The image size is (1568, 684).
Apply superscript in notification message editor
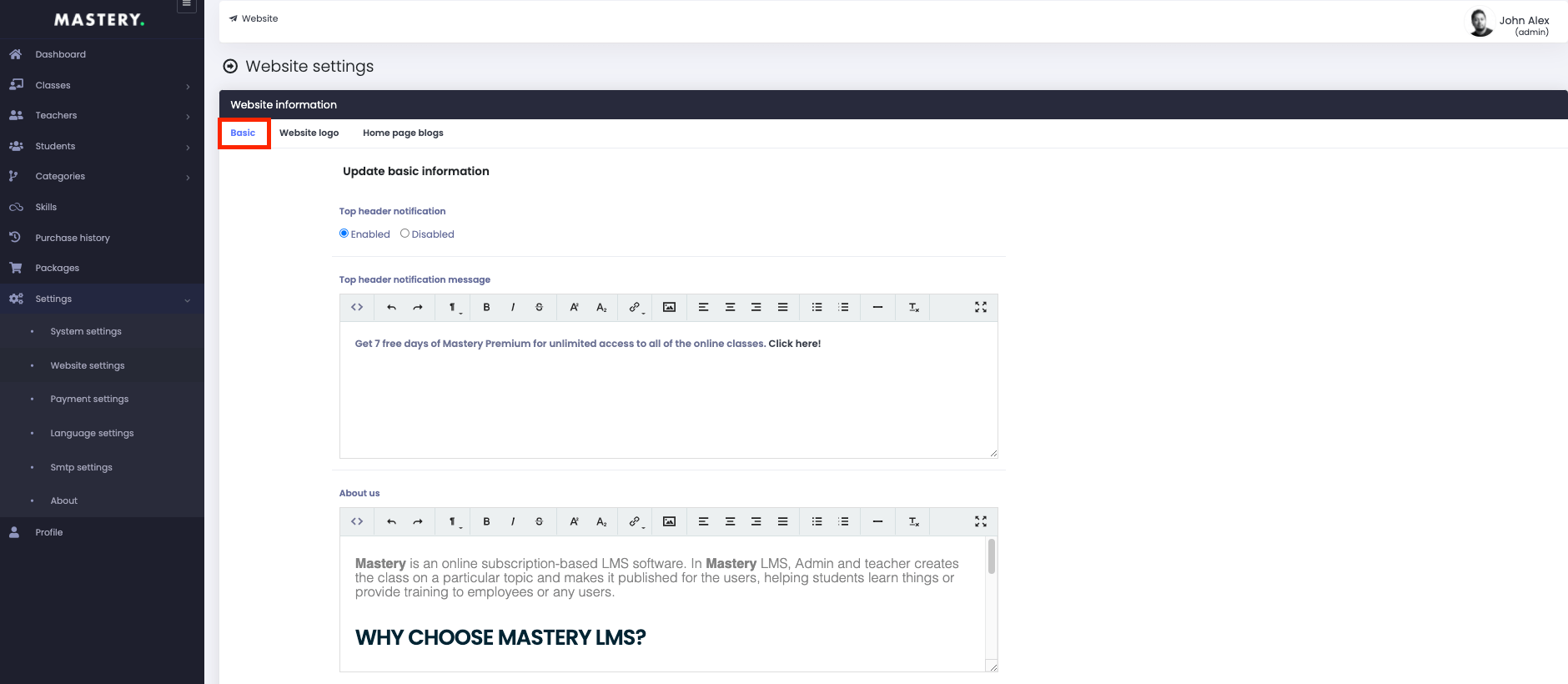[x=574, y=307]
